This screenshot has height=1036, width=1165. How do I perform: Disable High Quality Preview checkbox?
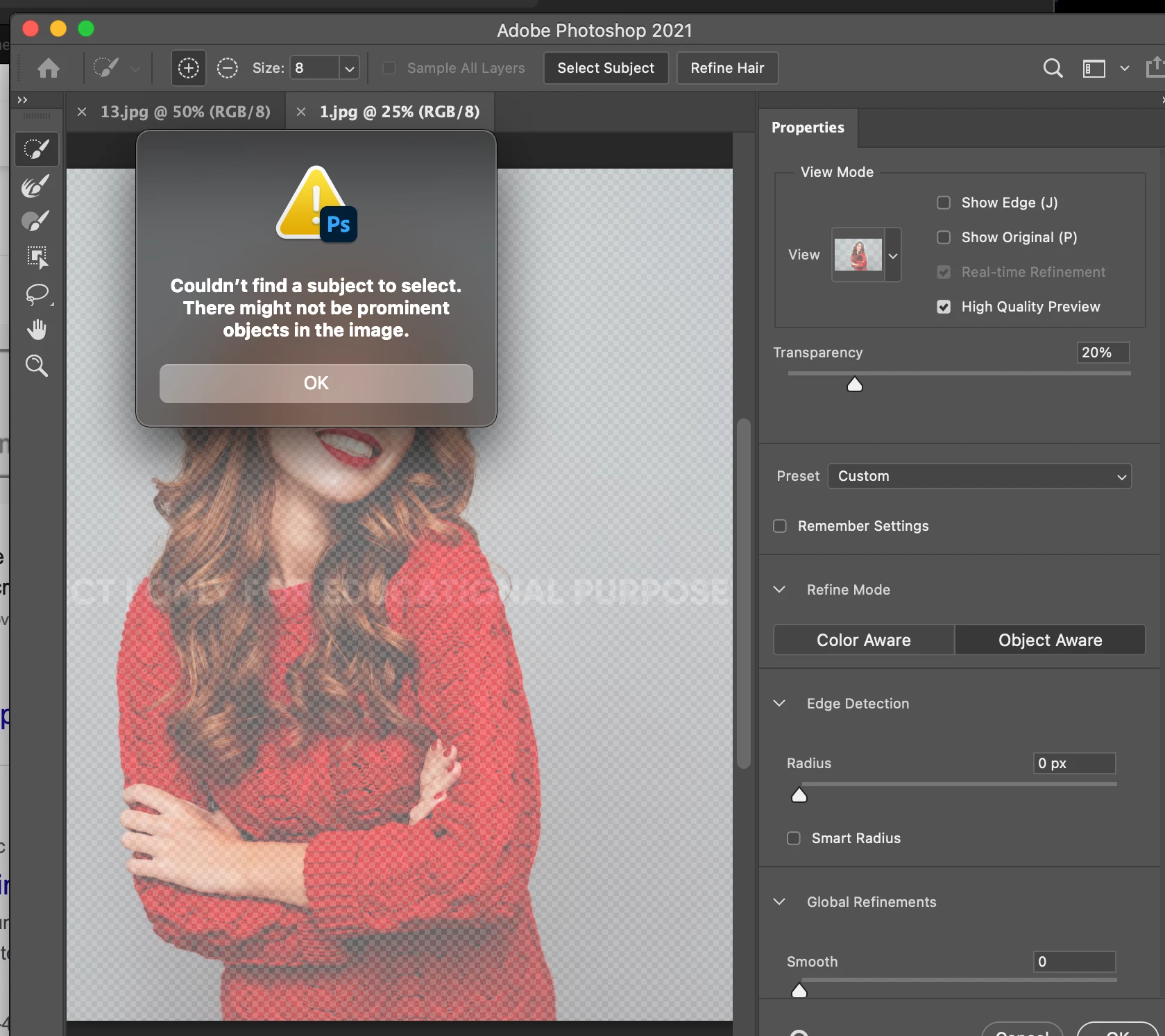944,307
